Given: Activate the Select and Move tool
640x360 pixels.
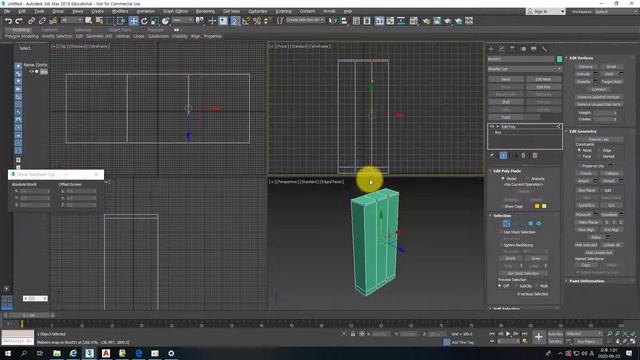Looking at the screenshot, I should point(133,21).
